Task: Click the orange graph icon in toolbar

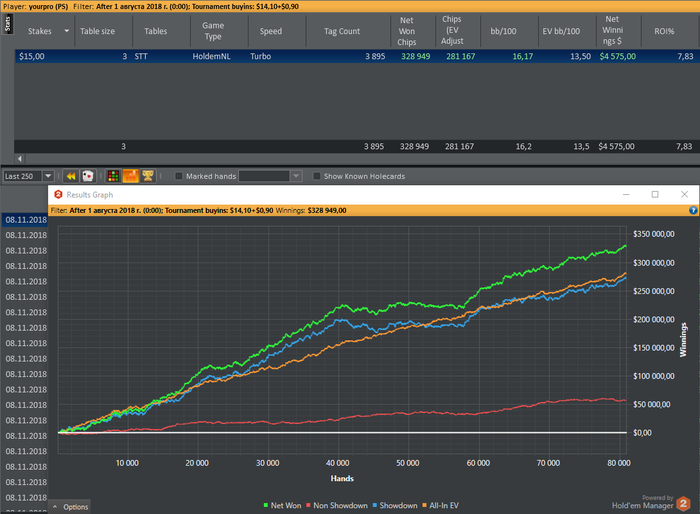Action: (x=130, y=176)
